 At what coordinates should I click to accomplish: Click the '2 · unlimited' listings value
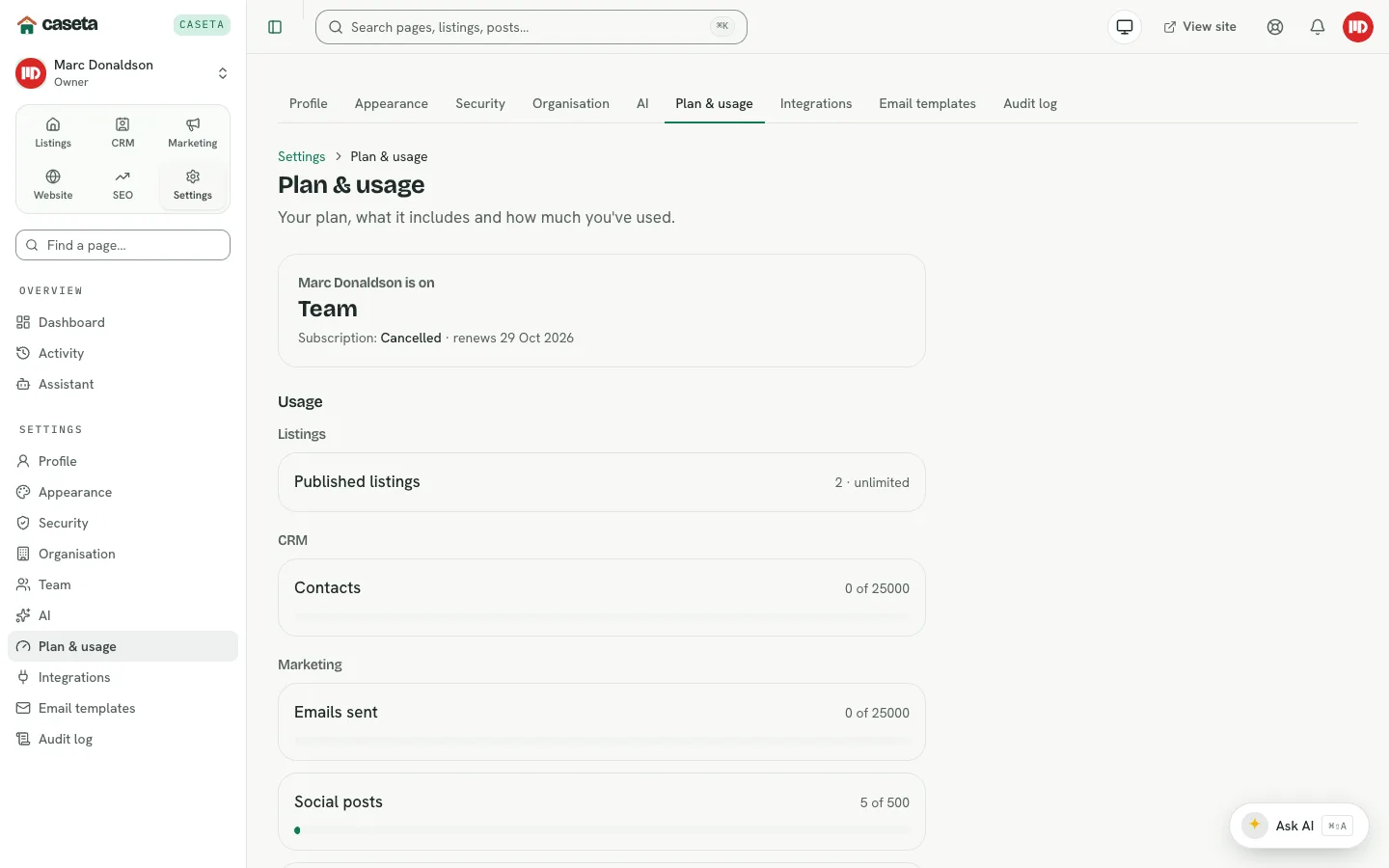pos(872,482)
